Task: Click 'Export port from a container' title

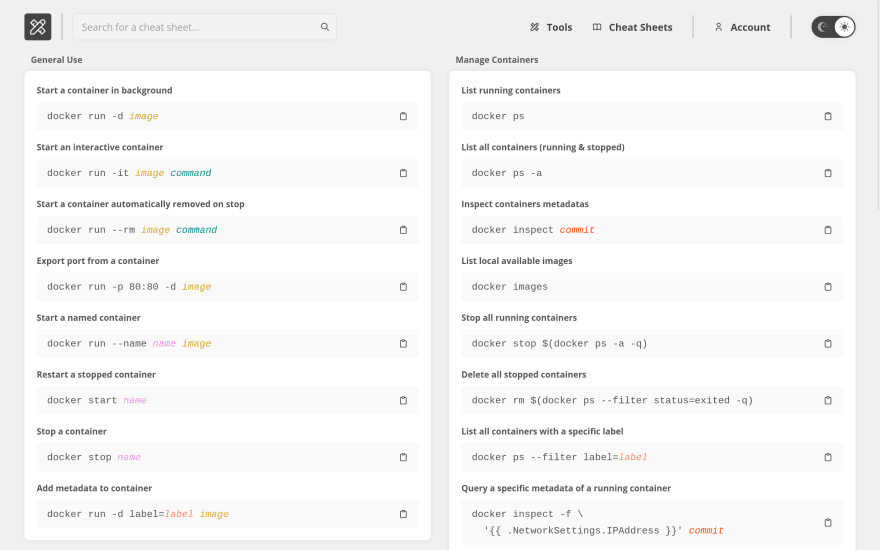Action: 98,260
